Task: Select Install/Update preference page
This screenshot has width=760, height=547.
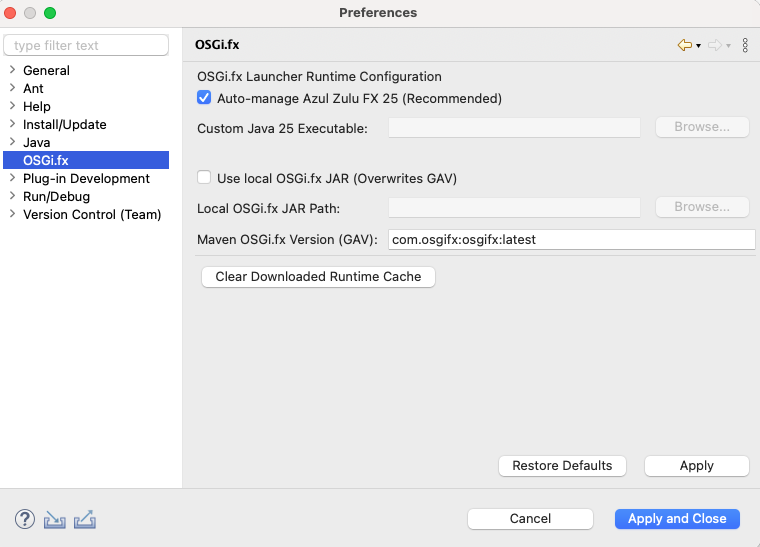Action: tap(65, 125)
